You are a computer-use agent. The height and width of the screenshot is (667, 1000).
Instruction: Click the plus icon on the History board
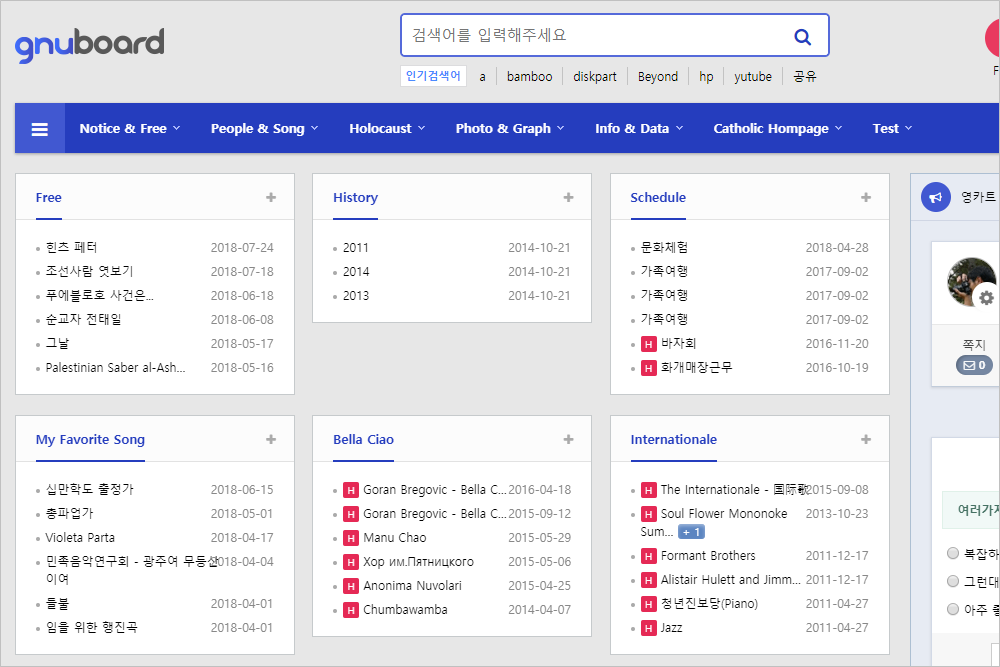(x=568, y=198)
